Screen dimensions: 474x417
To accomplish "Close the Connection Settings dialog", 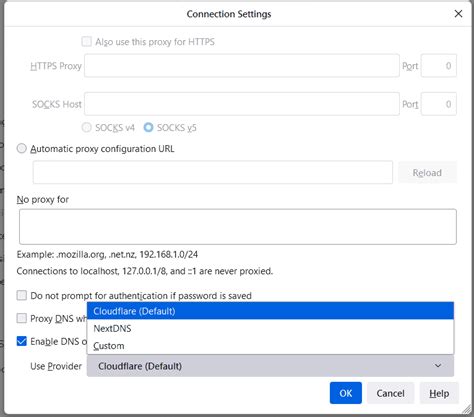I will (x=458, y=14).
